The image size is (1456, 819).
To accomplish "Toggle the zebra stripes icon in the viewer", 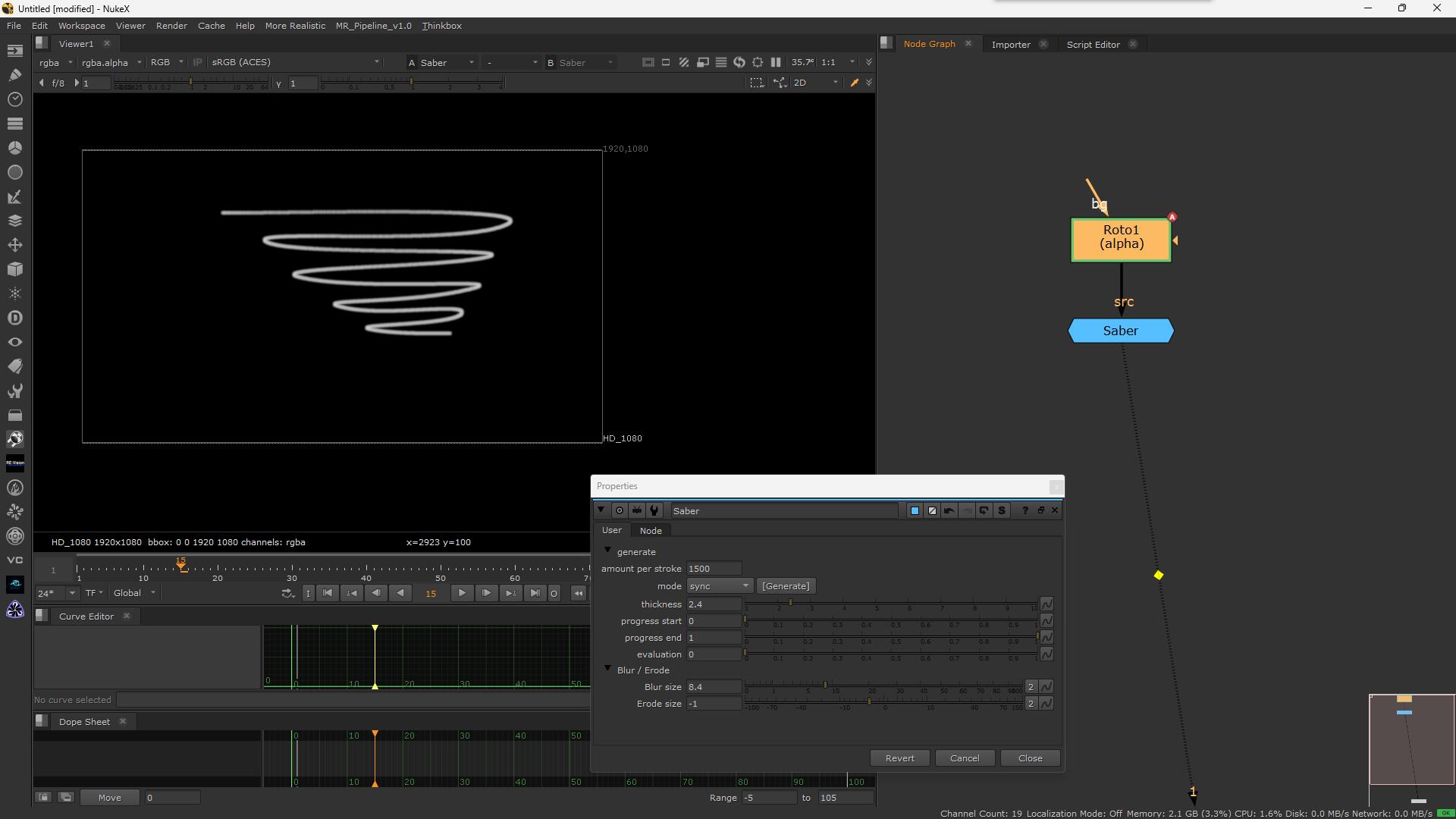I will click(x=683, y=62).
